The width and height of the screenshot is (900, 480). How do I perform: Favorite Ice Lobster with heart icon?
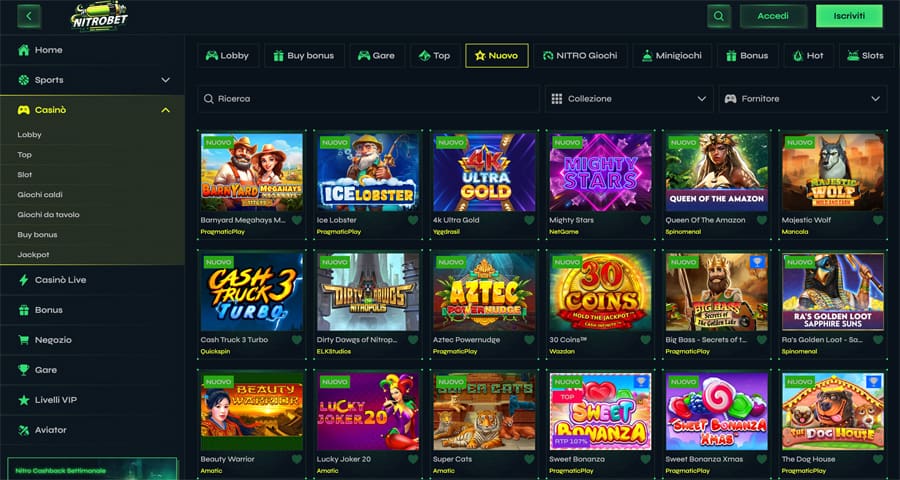(413, 220)
